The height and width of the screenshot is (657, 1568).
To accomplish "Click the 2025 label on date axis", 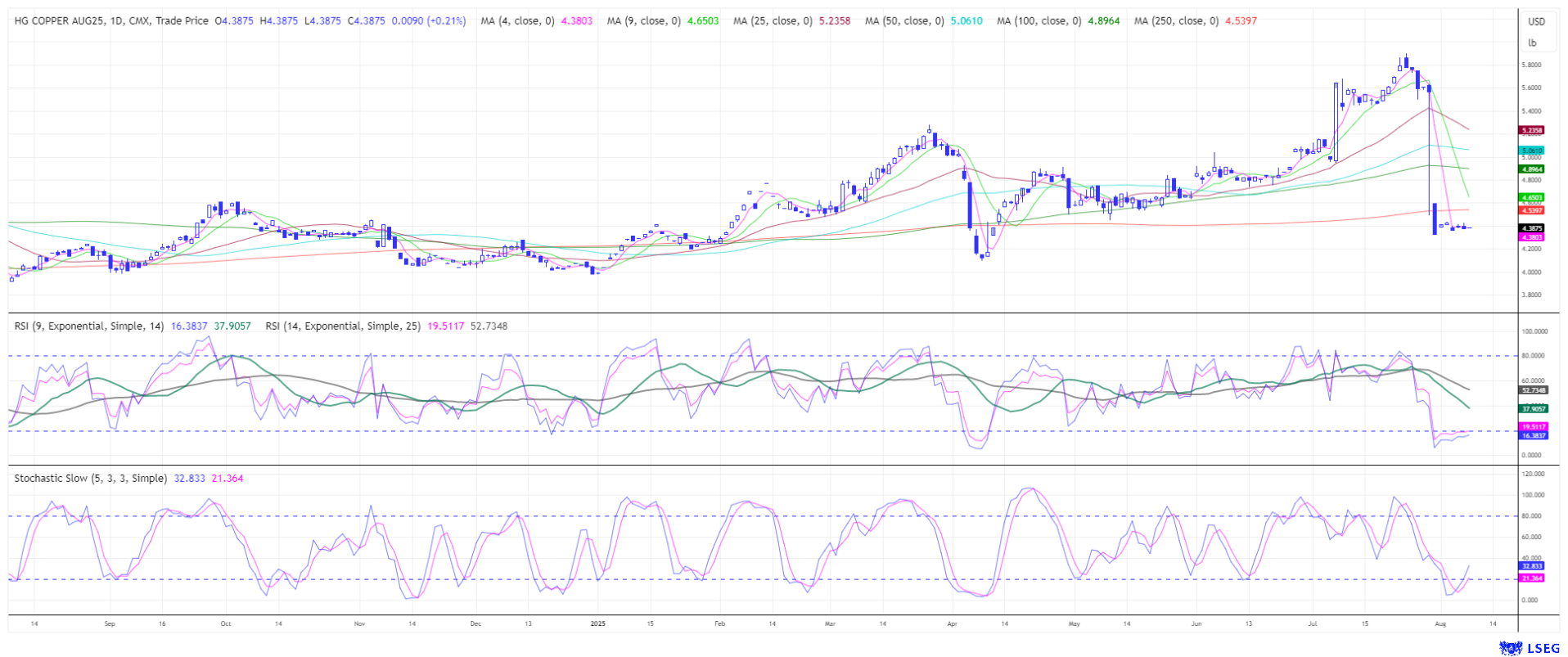I will pos(597,623).
